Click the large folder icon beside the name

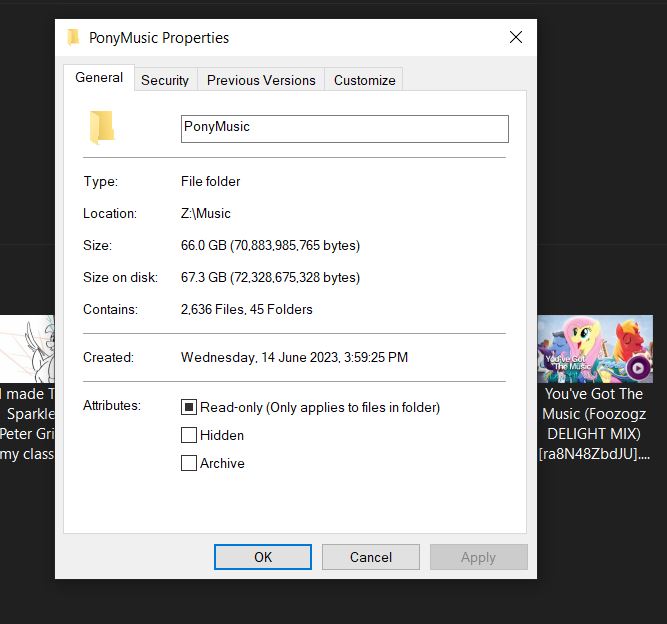(102, 127)
